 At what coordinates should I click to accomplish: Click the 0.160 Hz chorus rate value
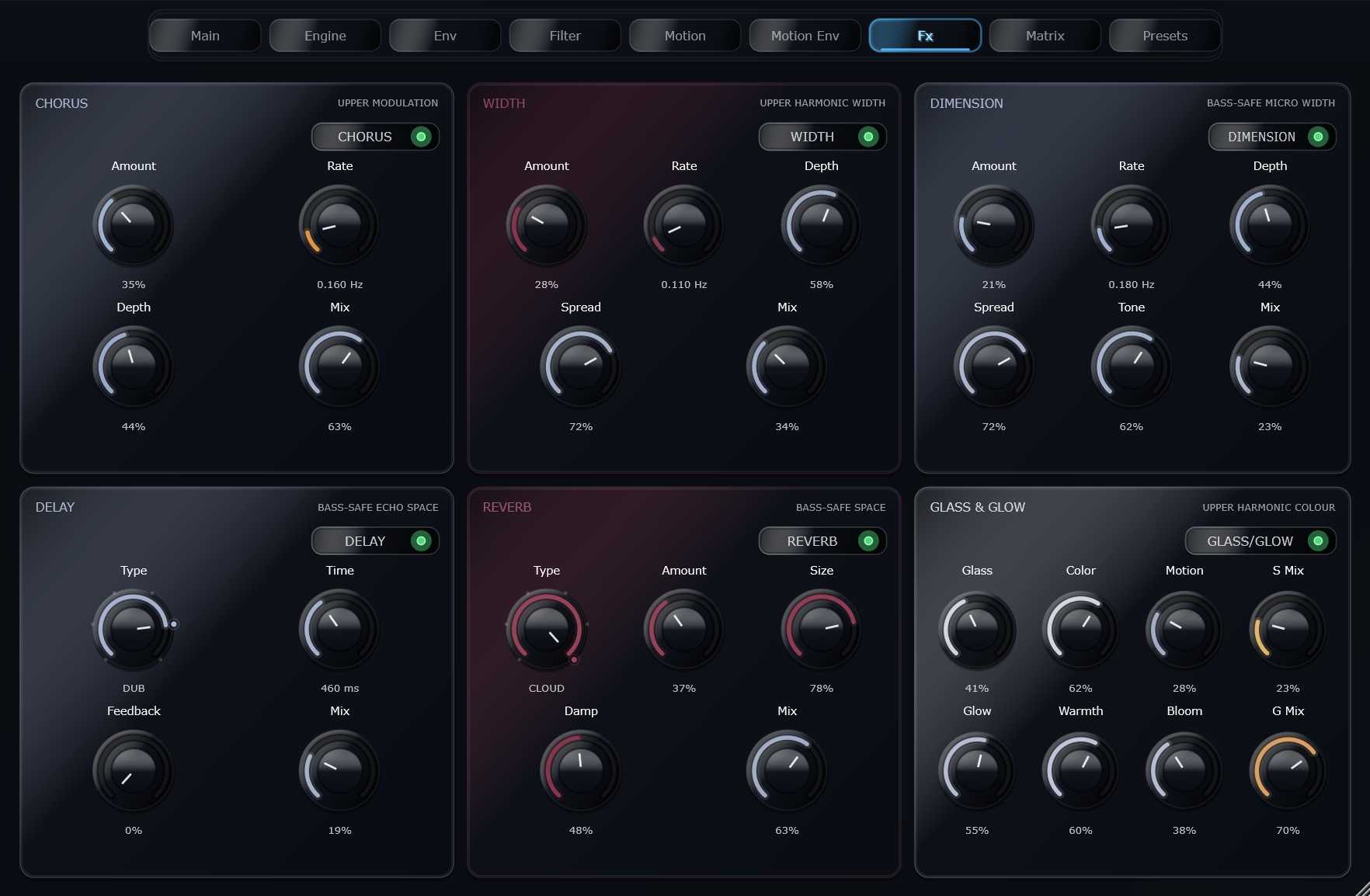(x=339, y=285)
